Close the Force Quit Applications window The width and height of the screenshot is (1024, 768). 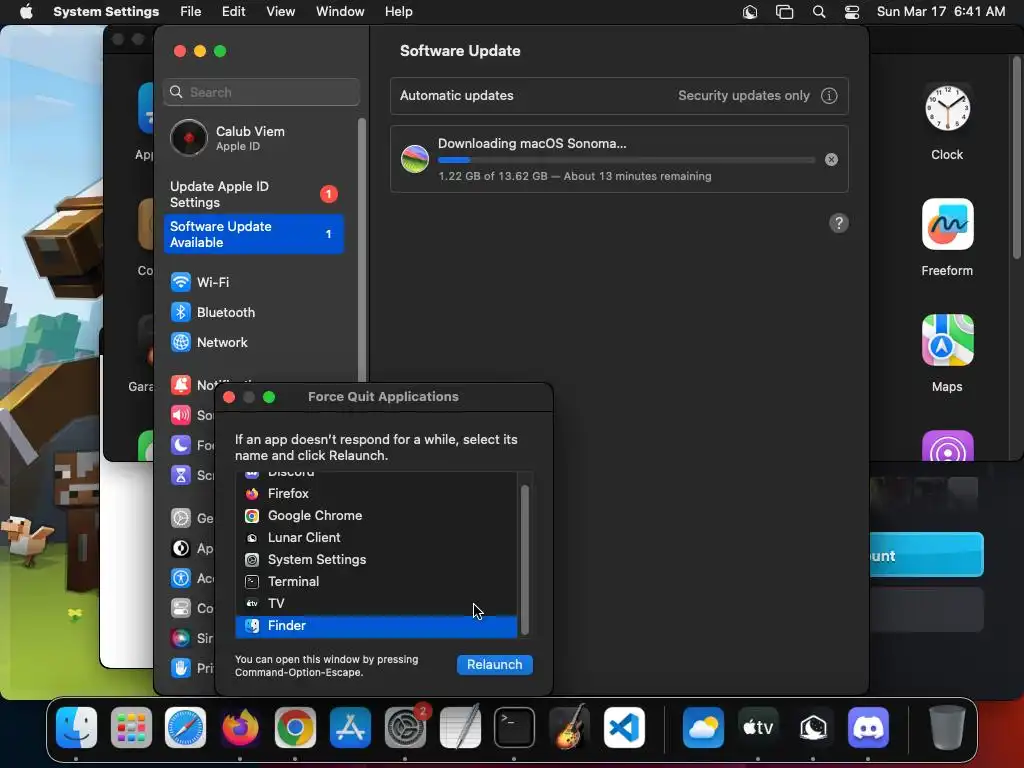(229, 397)
